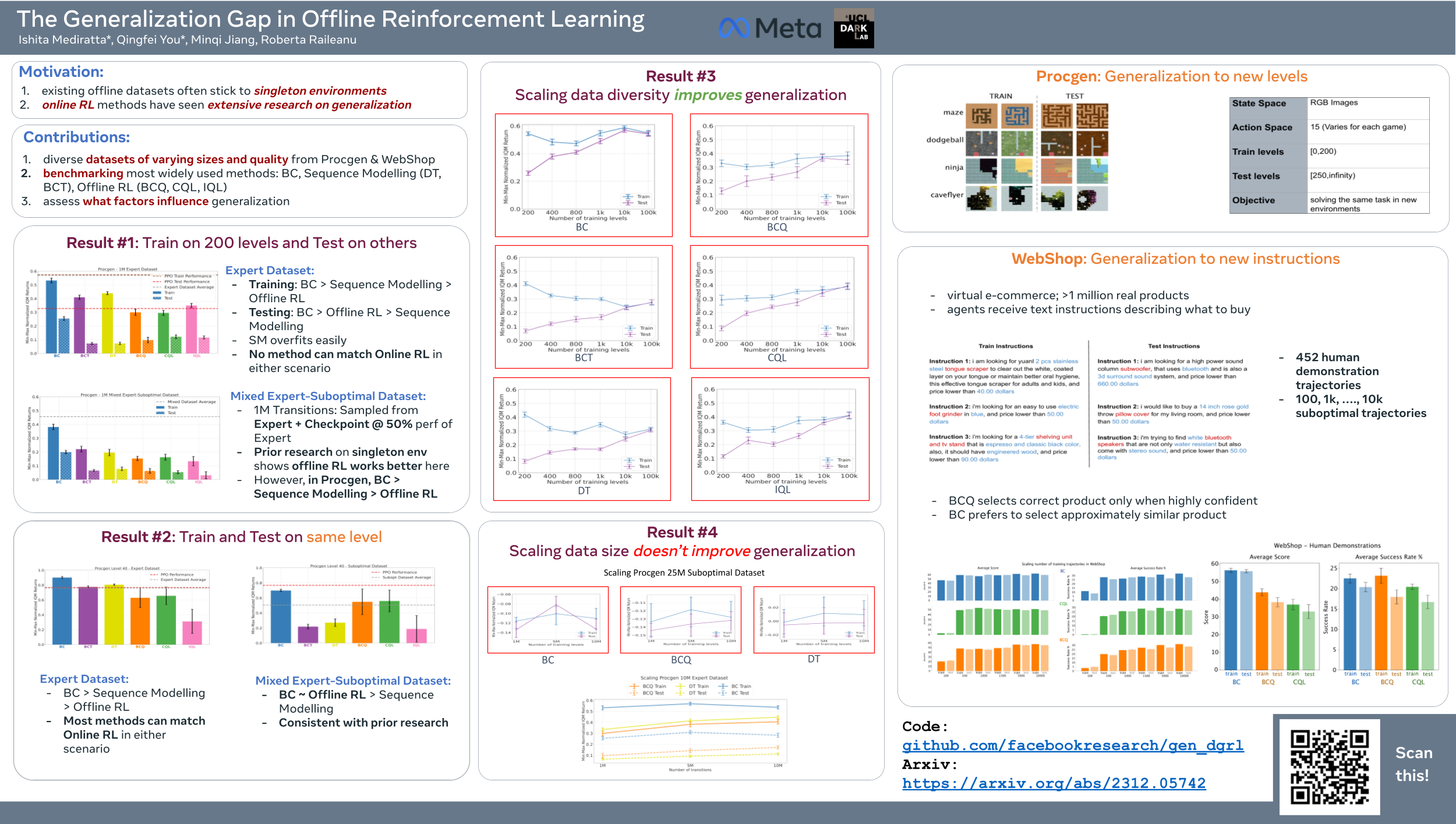Click the QR code image
The image size is (1456, 824).
(x=1329, y=766)
